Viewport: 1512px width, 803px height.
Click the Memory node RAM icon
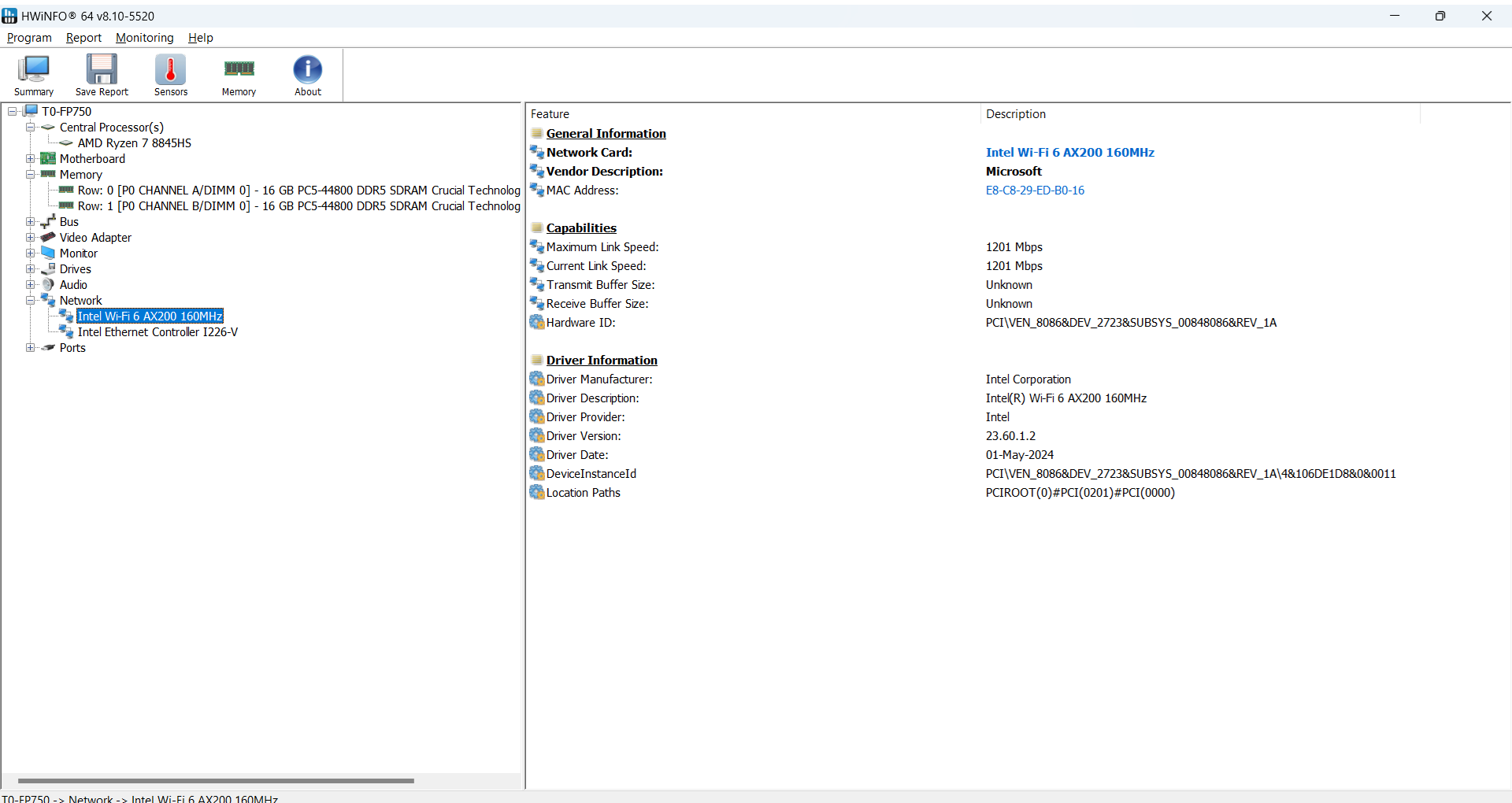48,174
